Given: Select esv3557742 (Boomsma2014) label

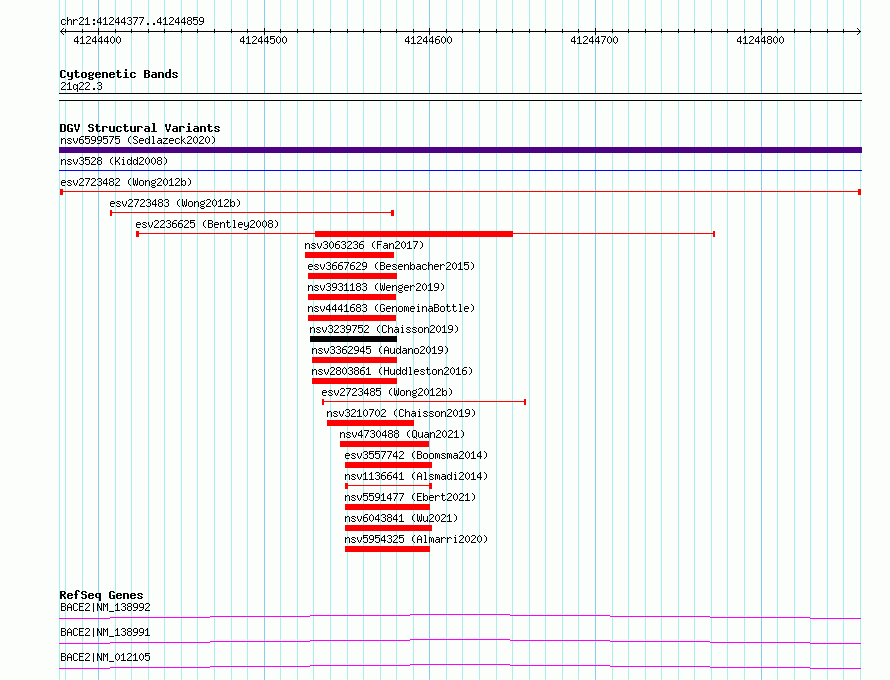Looking at the screenshot, I should pos(416,455).
